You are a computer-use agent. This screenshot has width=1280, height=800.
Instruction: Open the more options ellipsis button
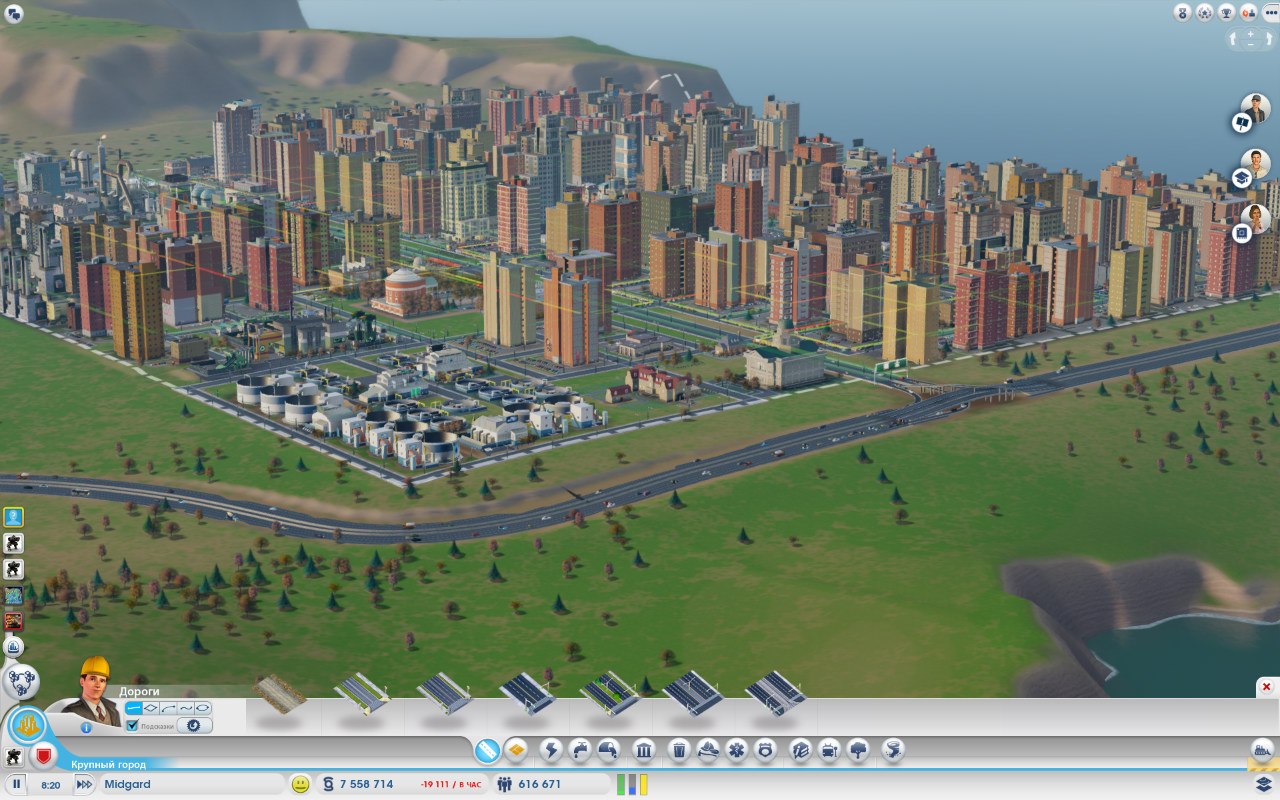(x=1270, y=13)
